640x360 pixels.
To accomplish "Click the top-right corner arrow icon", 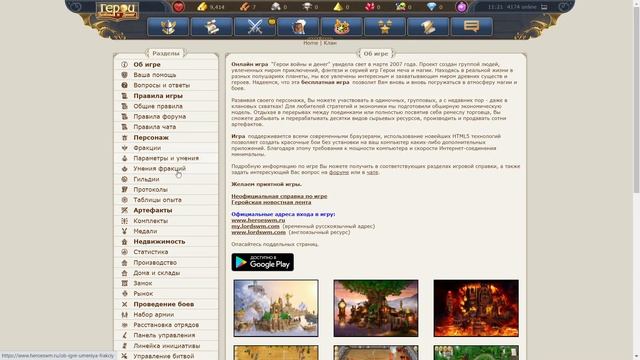I will (x=564, y=7).
